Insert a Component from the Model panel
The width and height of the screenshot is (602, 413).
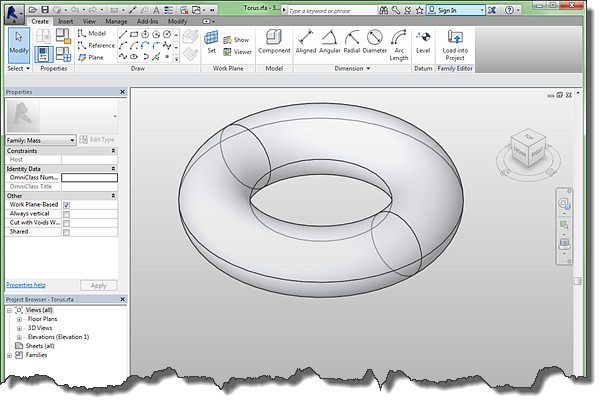[x=274, y=41]
